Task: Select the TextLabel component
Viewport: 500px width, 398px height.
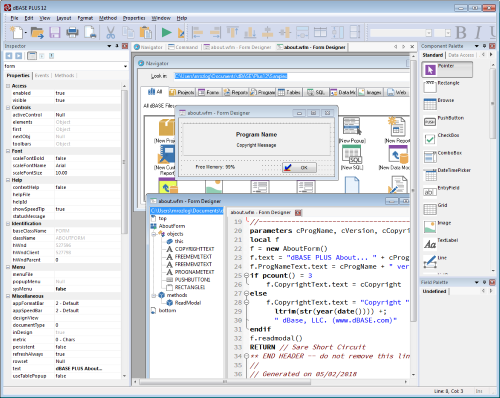Action: [x=441, y=244]
